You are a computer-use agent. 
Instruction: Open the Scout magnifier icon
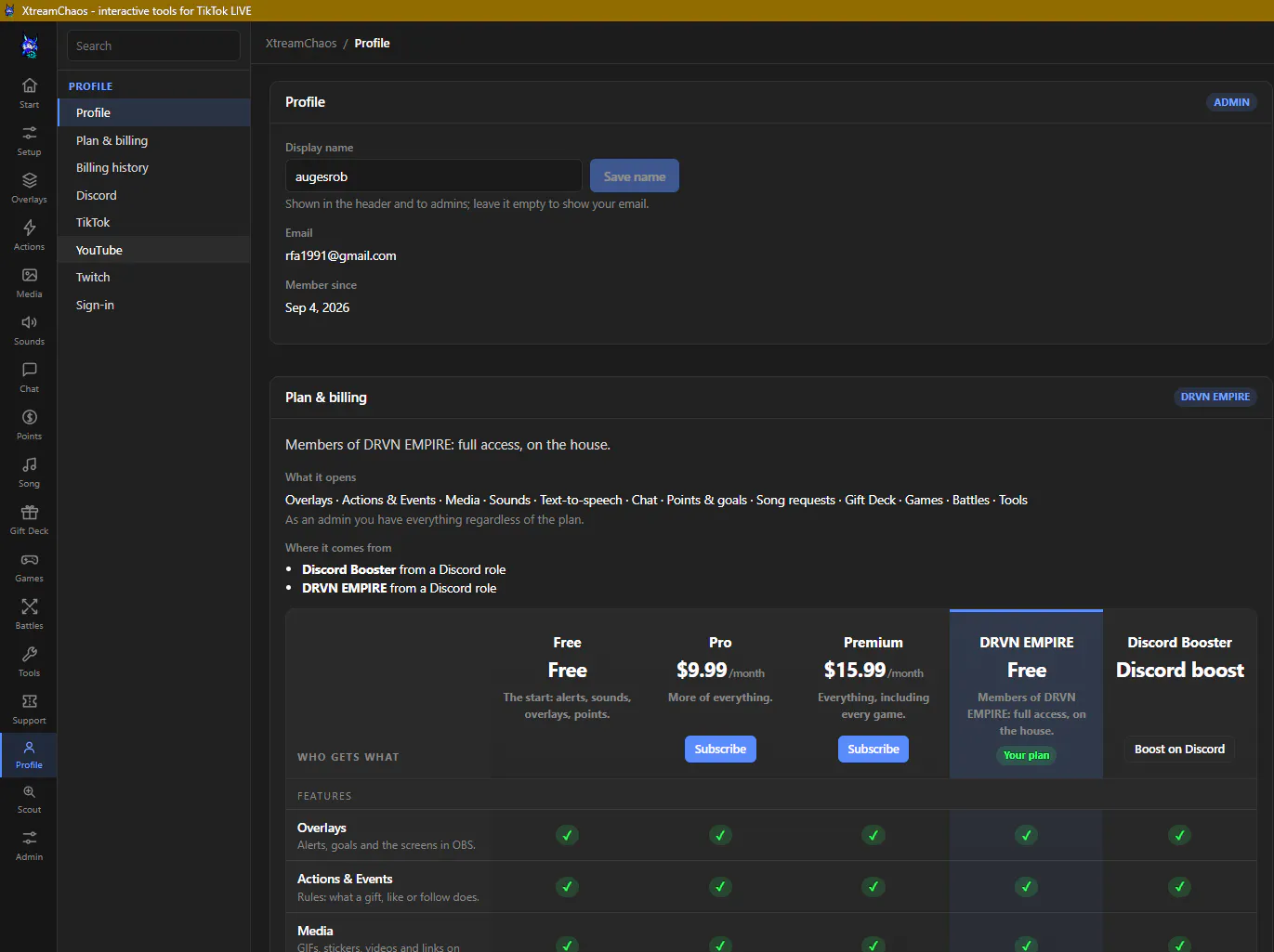coord(29,798)
